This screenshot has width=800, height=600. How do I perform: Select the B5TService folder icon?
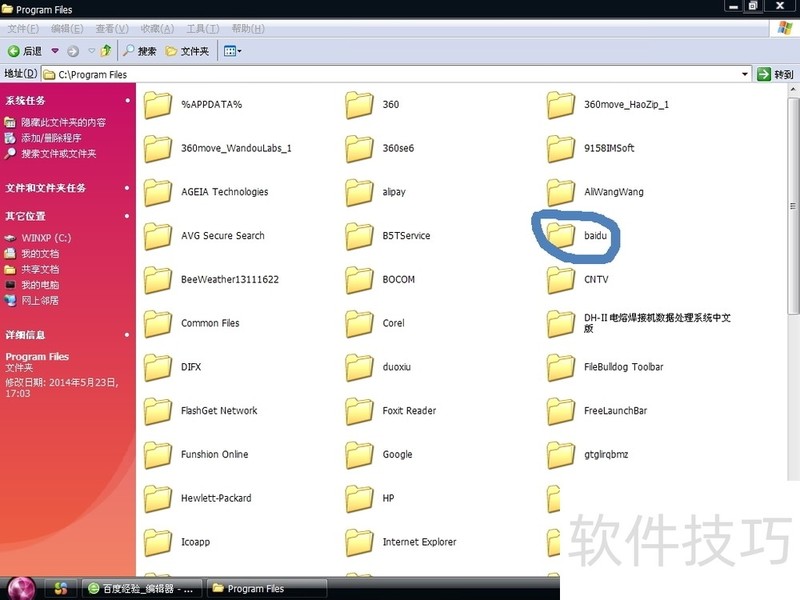(x=359, y=237)
